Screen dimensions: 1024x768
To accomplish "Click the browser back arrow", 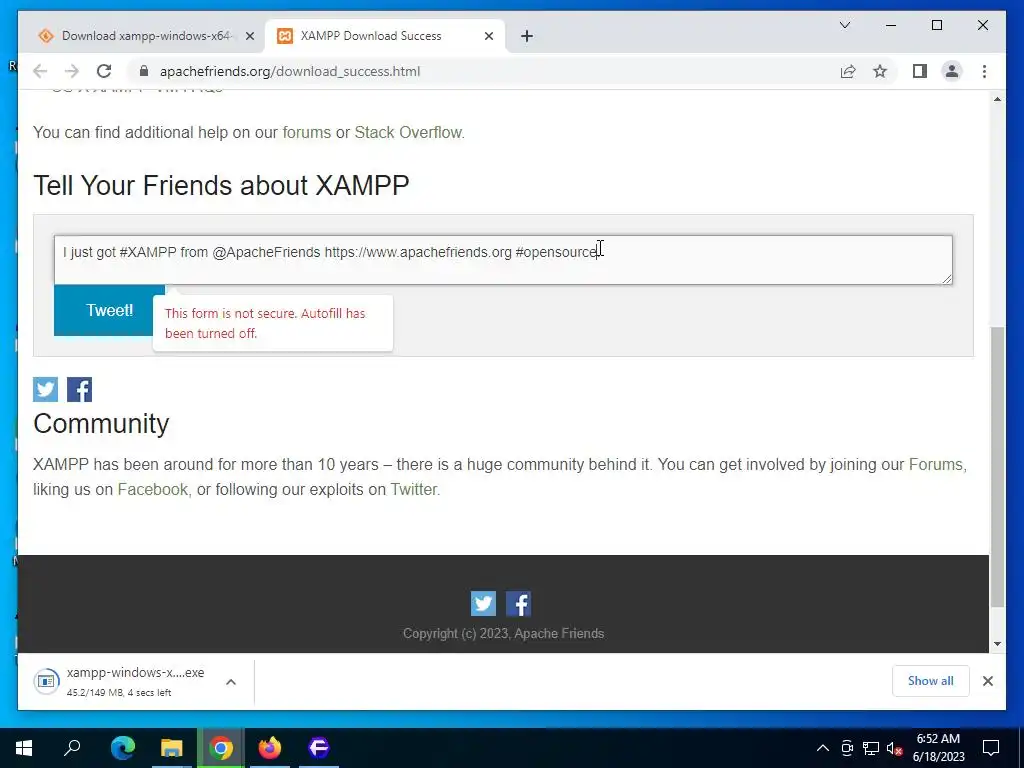I will click(x=40, y=71).
